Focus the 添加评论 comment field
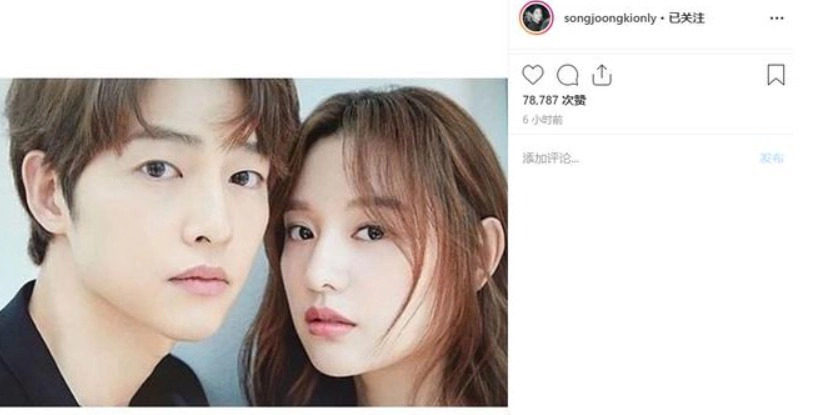815x415 pixels. point(637,159)
